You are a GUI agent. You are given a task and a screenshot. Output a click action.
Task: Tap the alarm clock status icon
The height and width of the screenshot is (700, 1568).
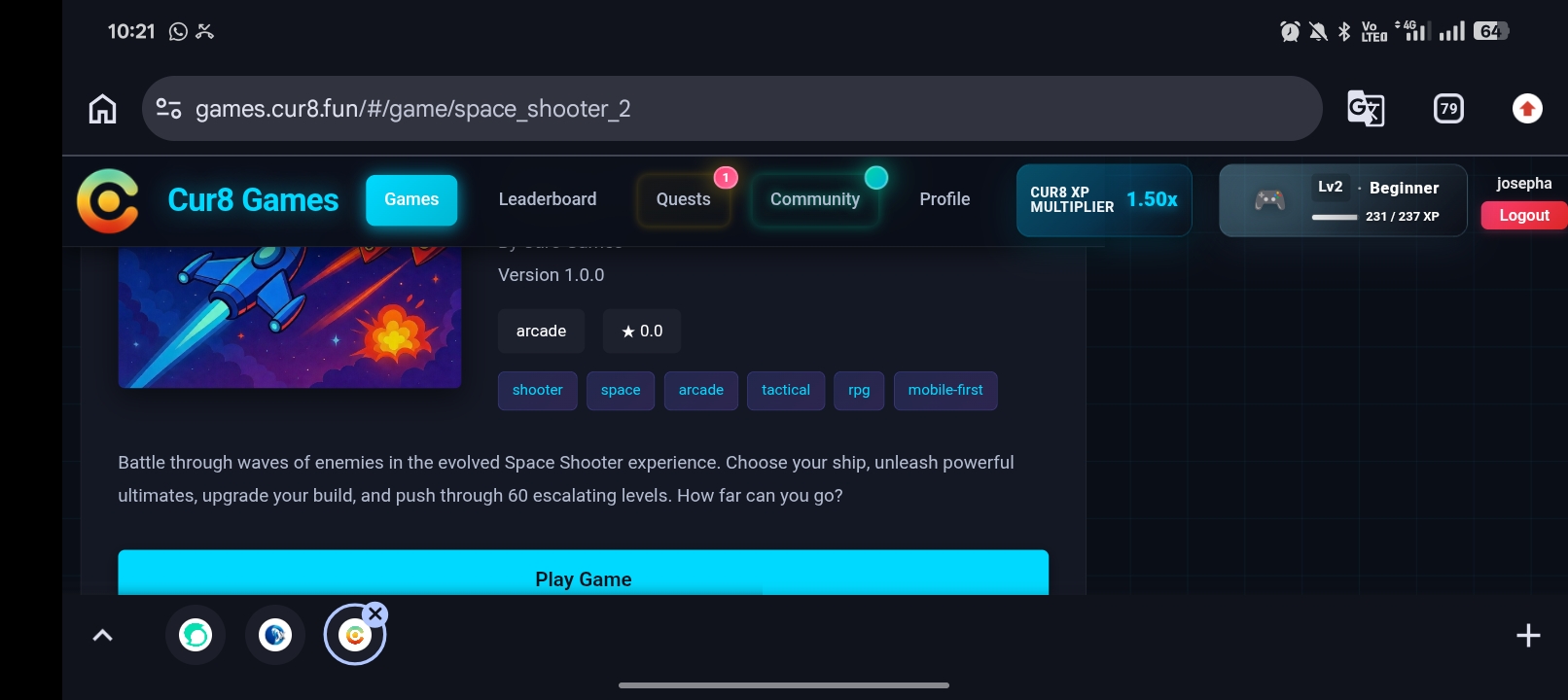[1290, 32]
